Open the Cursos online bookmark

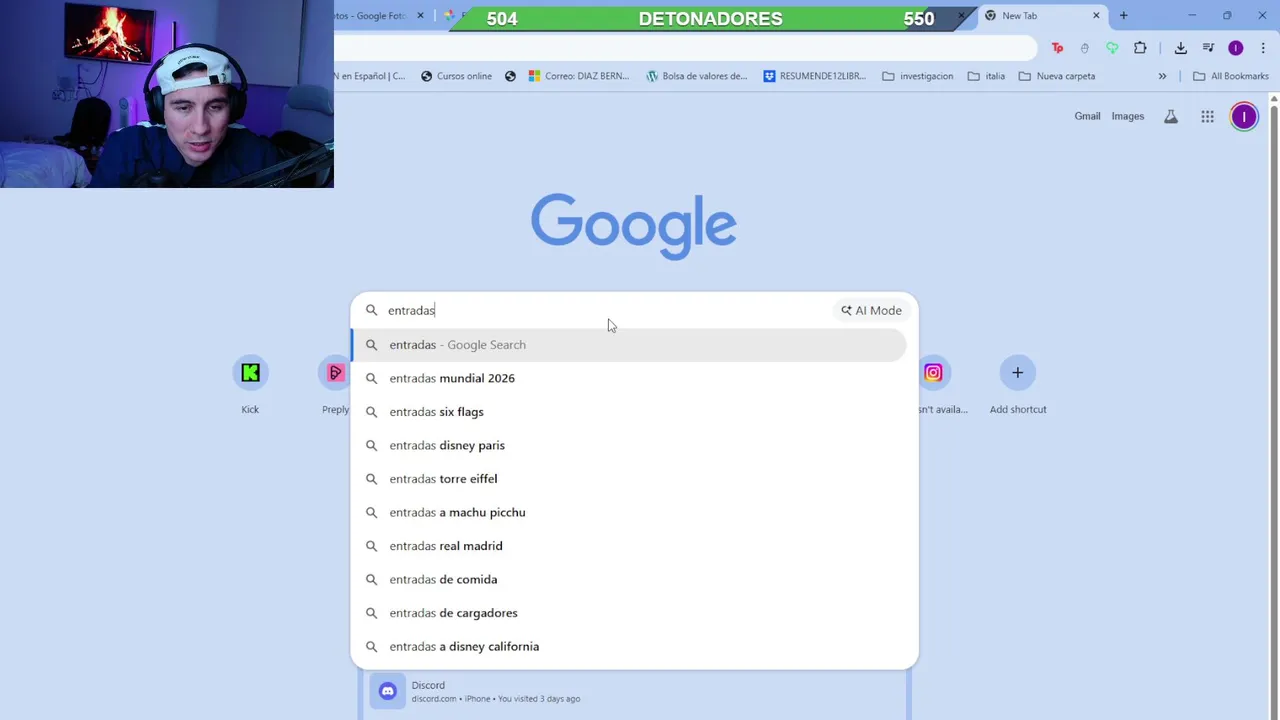[x=456, y=76]
